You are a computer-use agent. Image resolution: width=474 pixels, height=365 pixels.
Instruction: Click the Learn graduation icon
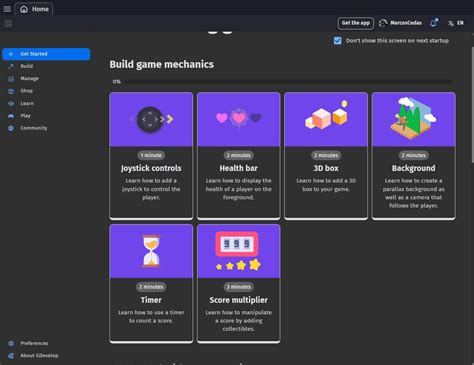tap(11, 103)
